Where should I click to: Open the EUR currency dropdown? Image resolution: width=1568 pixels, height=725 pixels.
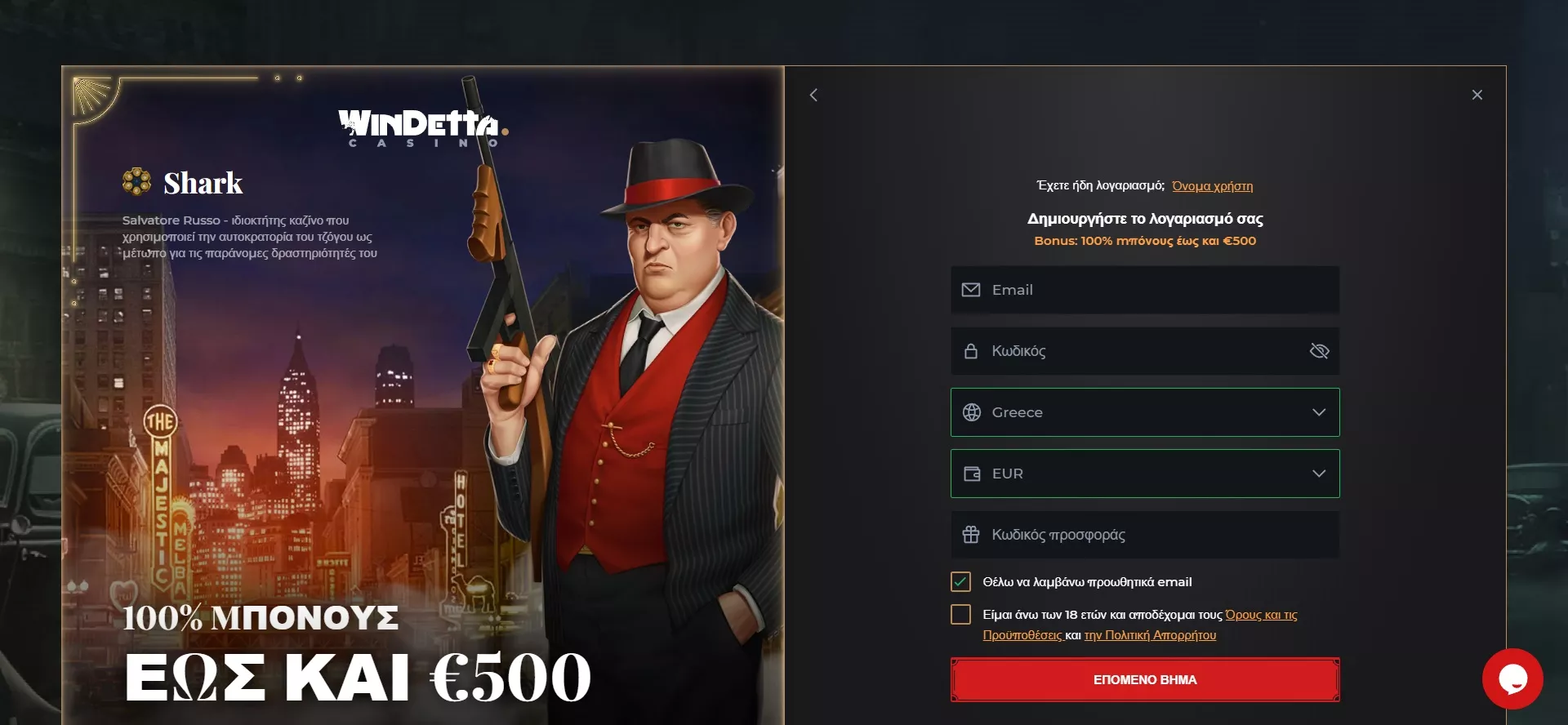1145,474
